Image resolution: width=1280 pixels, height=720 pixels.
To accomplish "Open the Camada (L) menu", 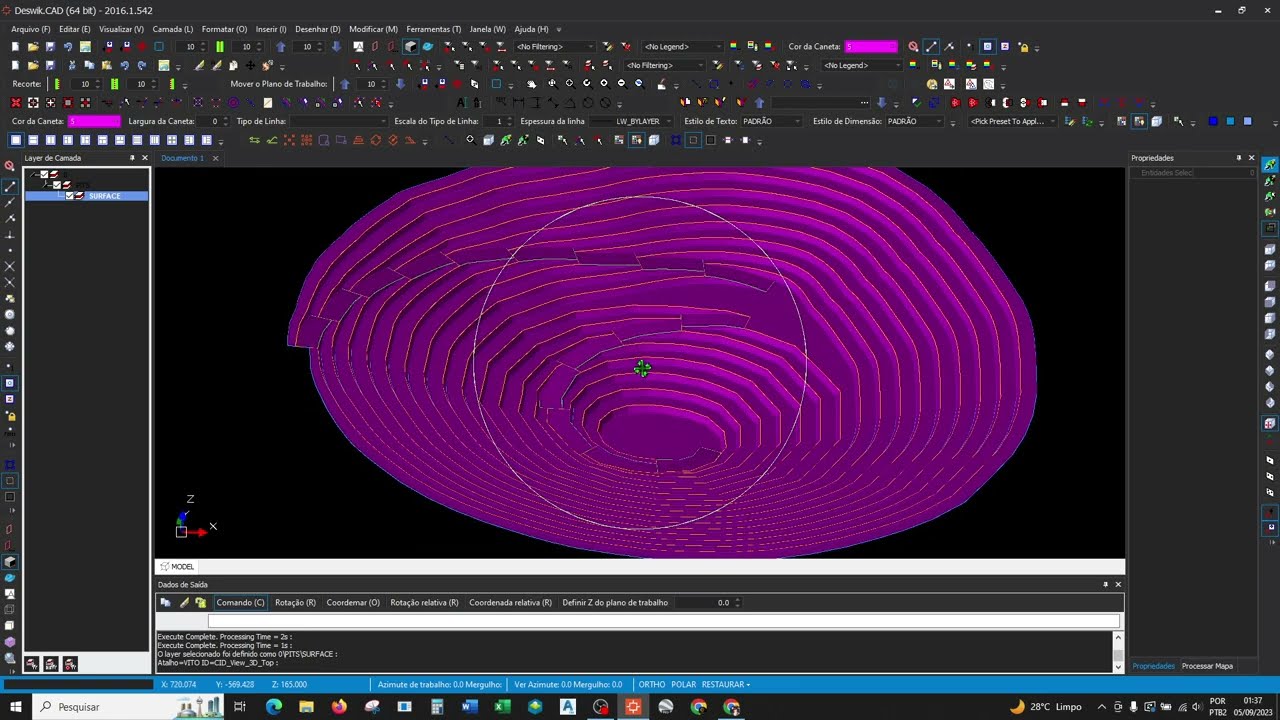I will coord(172,29).
